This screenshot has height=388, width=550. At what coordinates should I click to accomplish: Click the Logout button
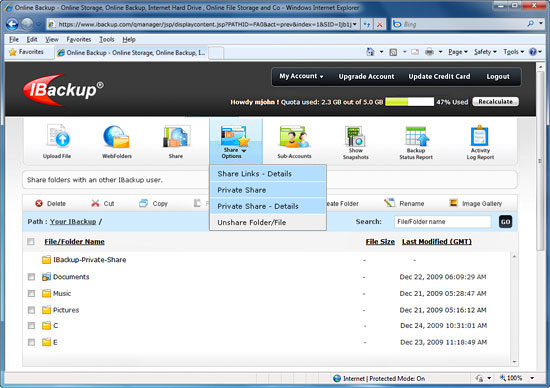498,76
